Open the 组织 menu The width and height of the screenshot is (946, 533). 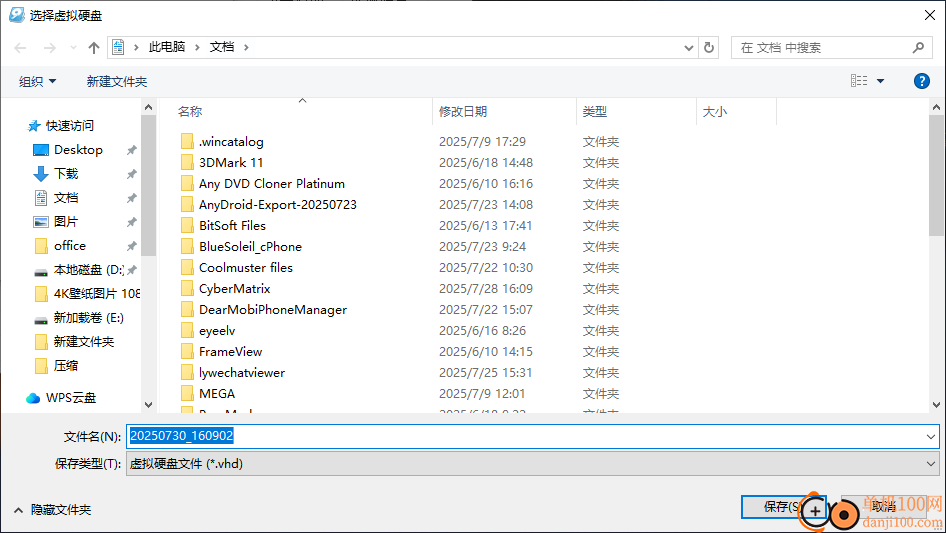tap(37, 81)
